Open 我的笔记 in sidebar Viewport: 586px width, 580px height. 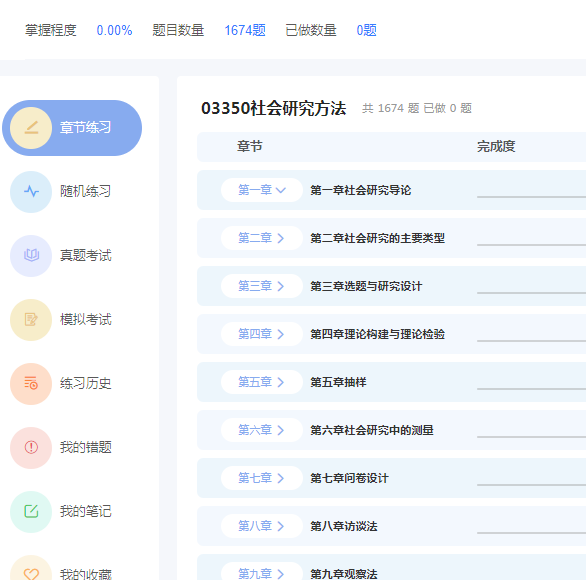point(86,511)
